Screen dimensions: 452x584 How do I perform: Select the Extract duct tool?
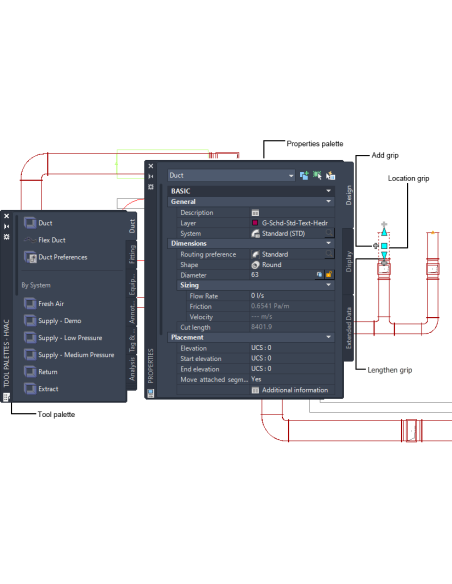[41, 389]
